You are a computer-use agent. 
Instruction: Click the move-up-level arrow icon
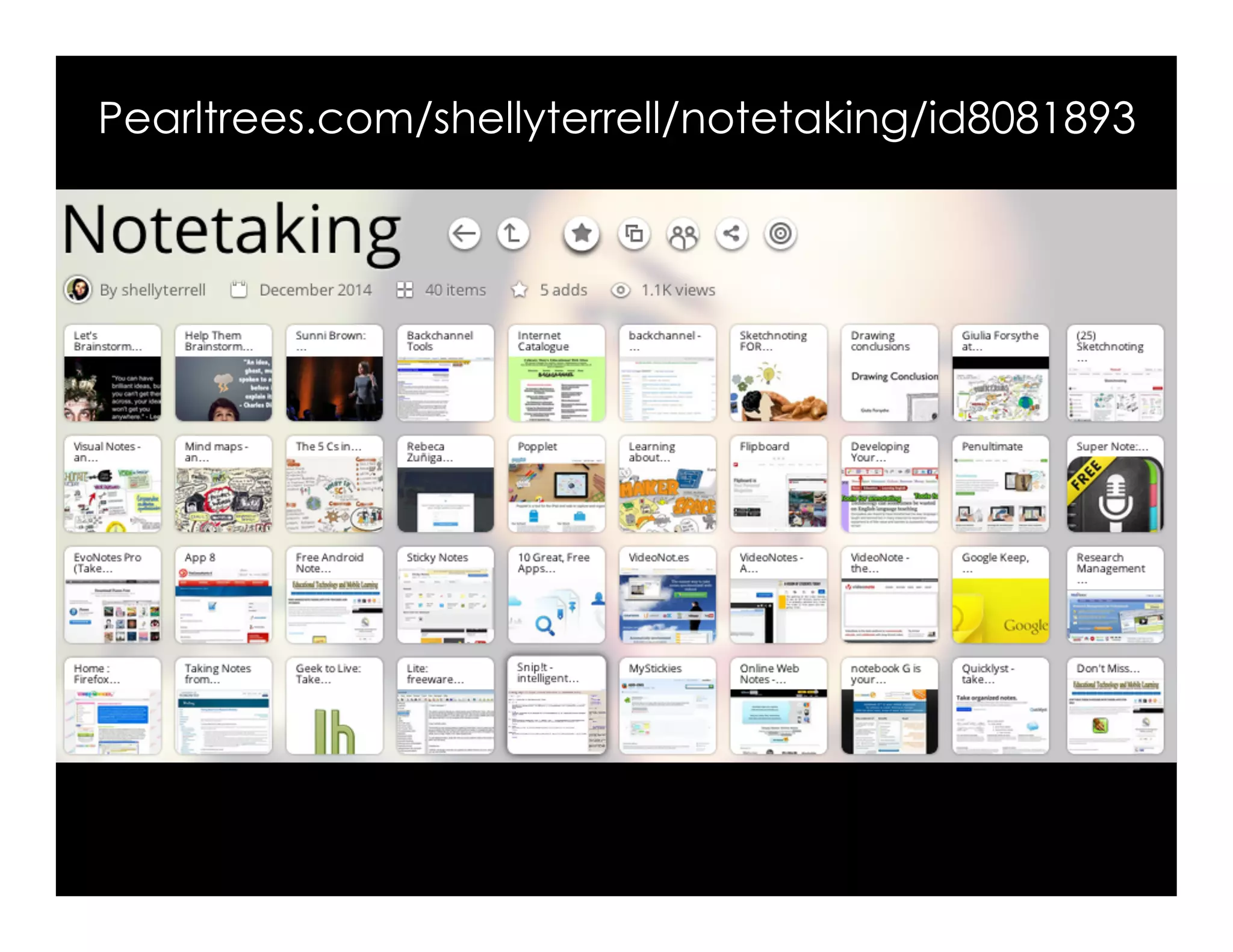513,233
